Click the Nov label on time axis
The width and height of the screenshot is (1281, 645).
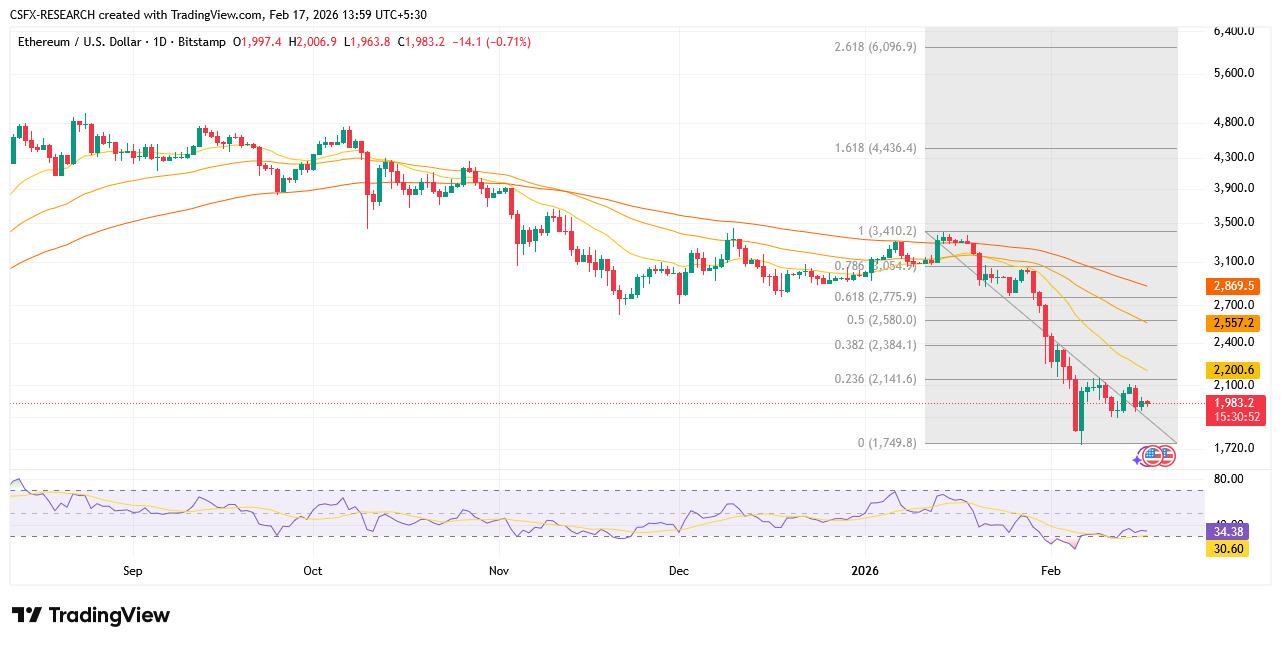[x=500, y=571]
